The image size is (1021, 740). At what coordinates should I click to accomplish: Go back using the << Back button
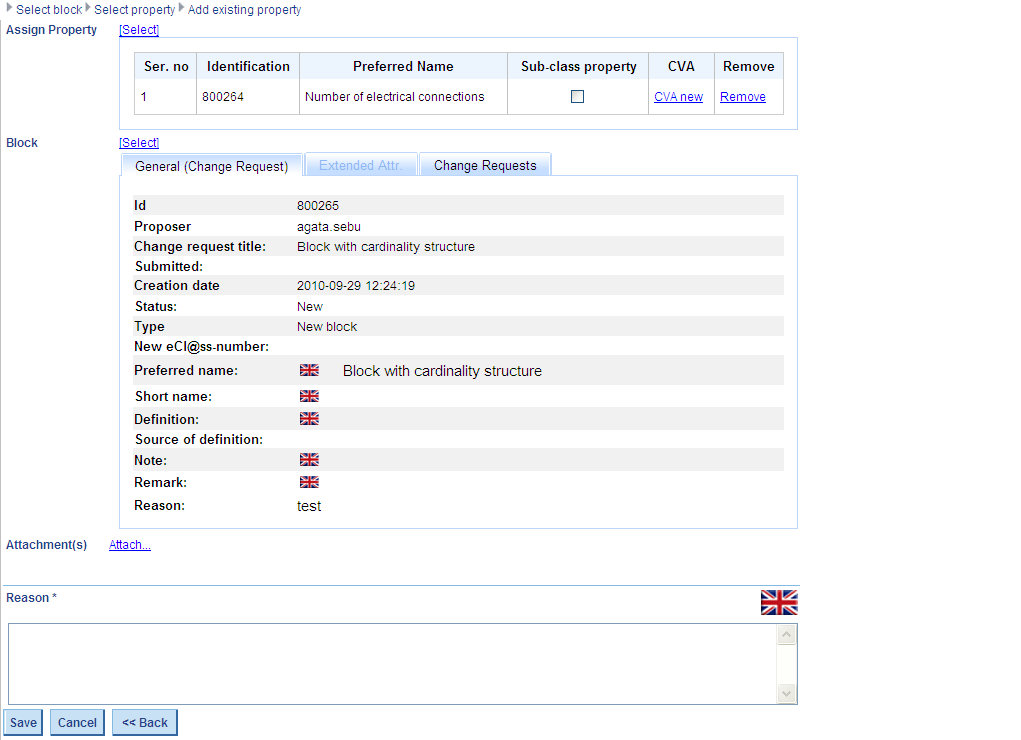(145, 723)
